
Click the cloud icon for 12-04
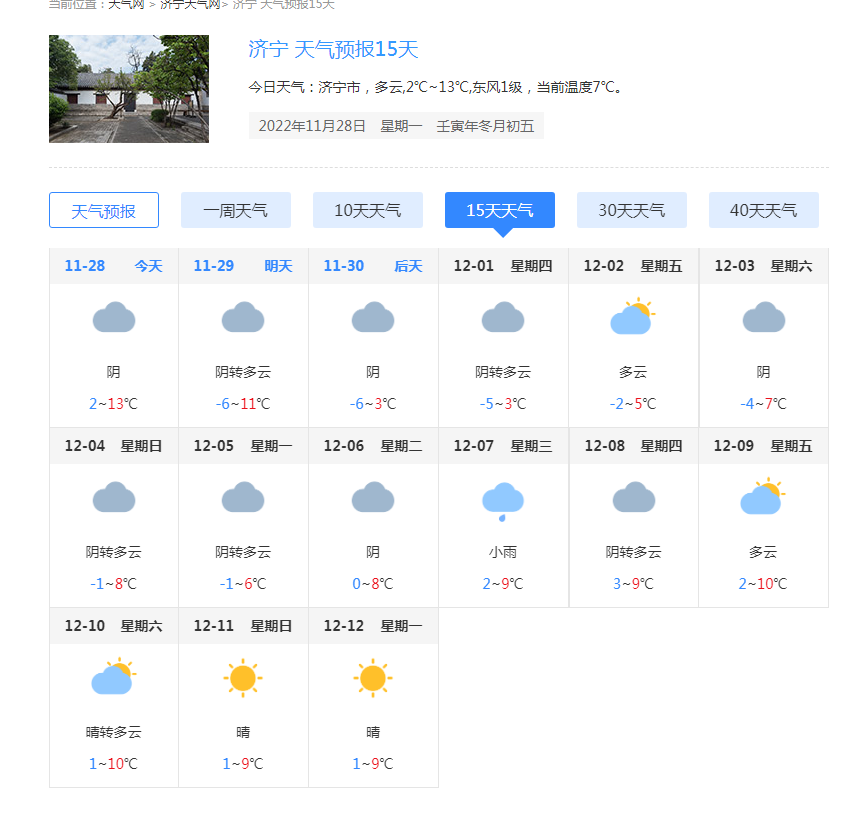click(114, 497)
